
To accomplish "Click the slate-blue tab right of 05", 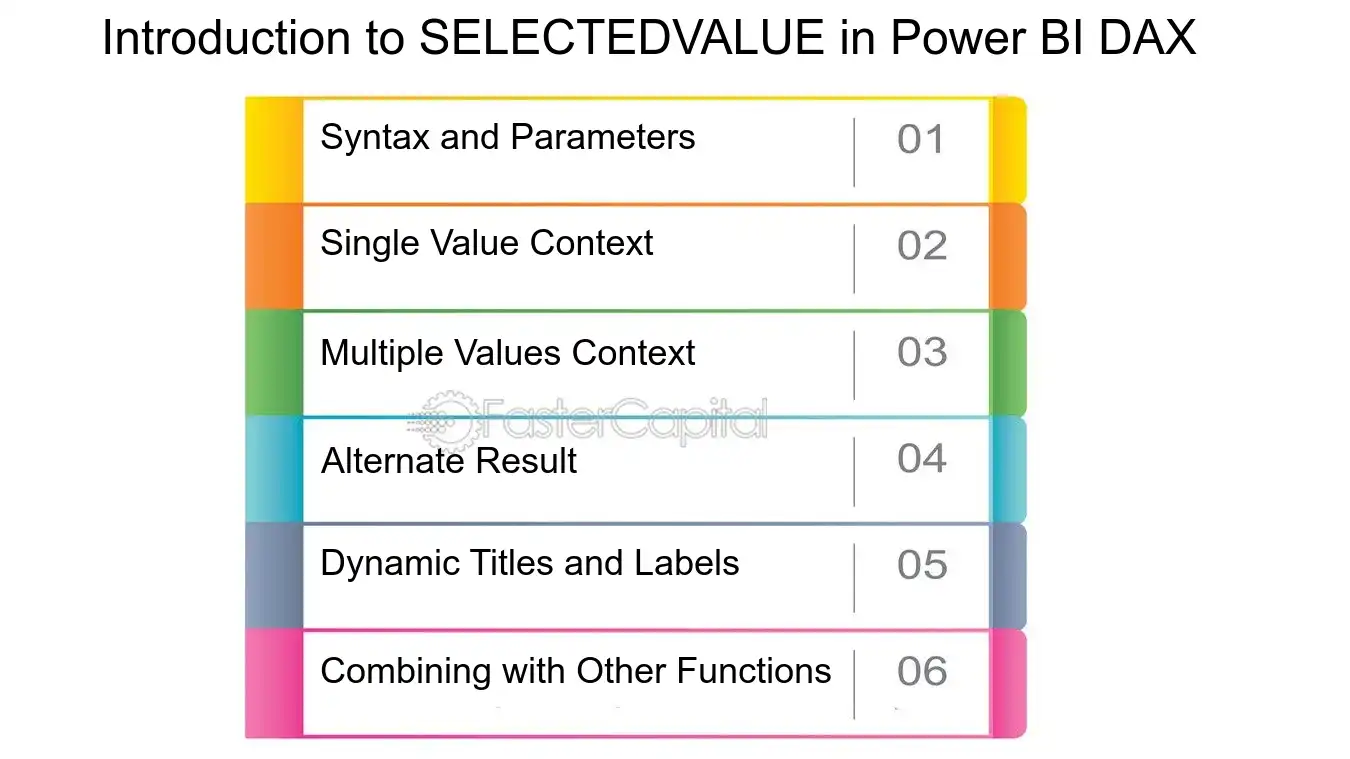I will [1008, 577].
